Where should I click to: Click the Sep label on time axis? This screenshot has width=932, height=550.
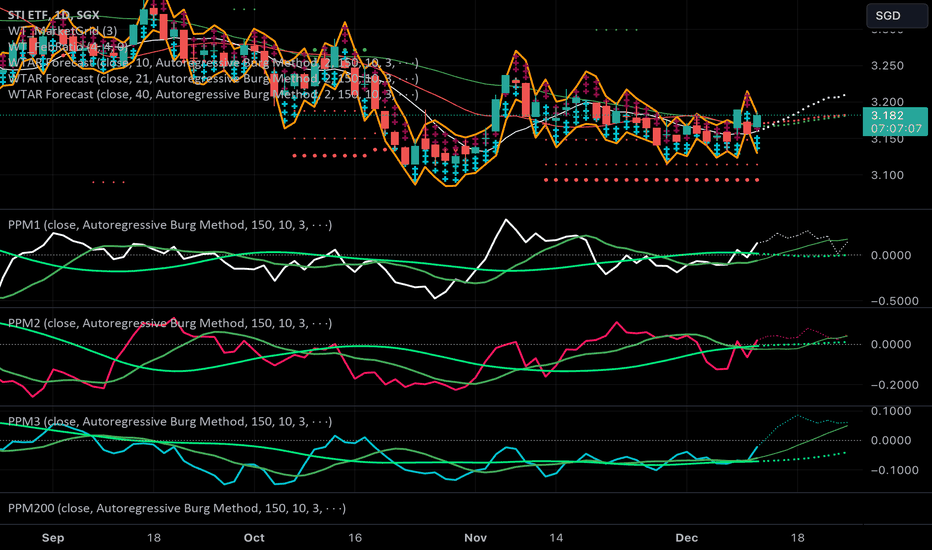53,538
